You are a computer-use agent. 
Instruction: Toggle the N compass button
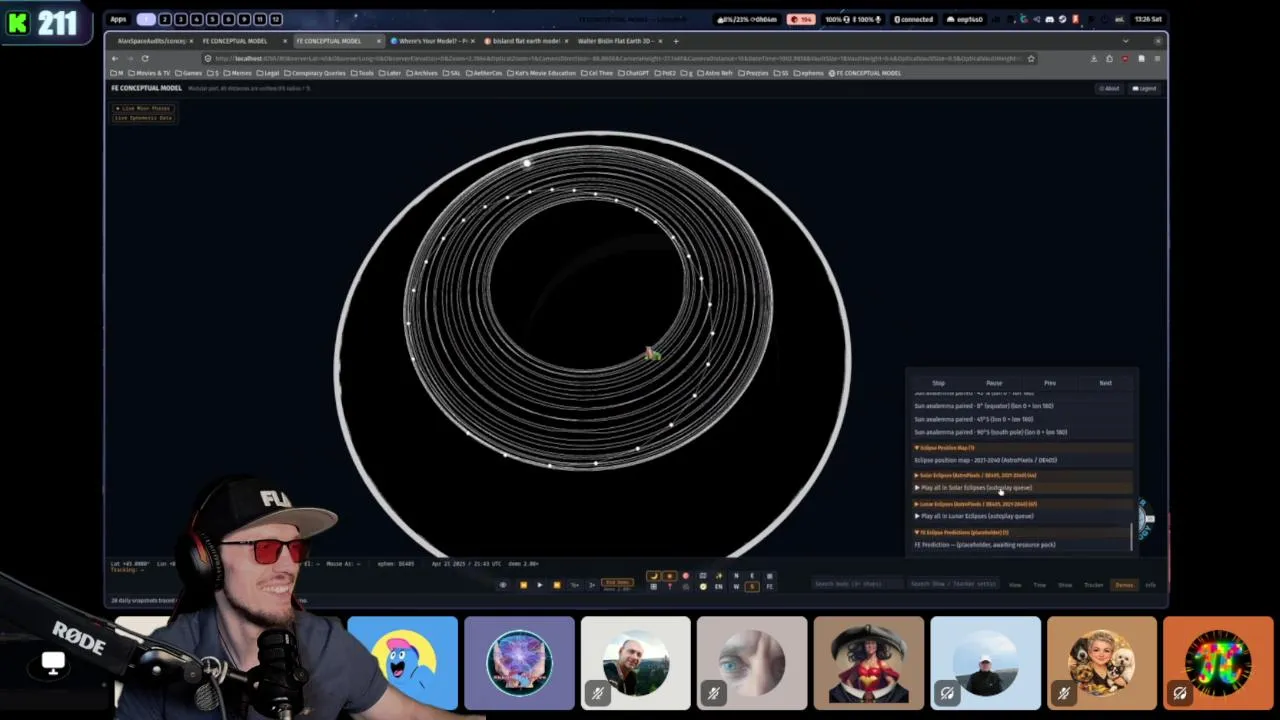(x=736, y=576)
